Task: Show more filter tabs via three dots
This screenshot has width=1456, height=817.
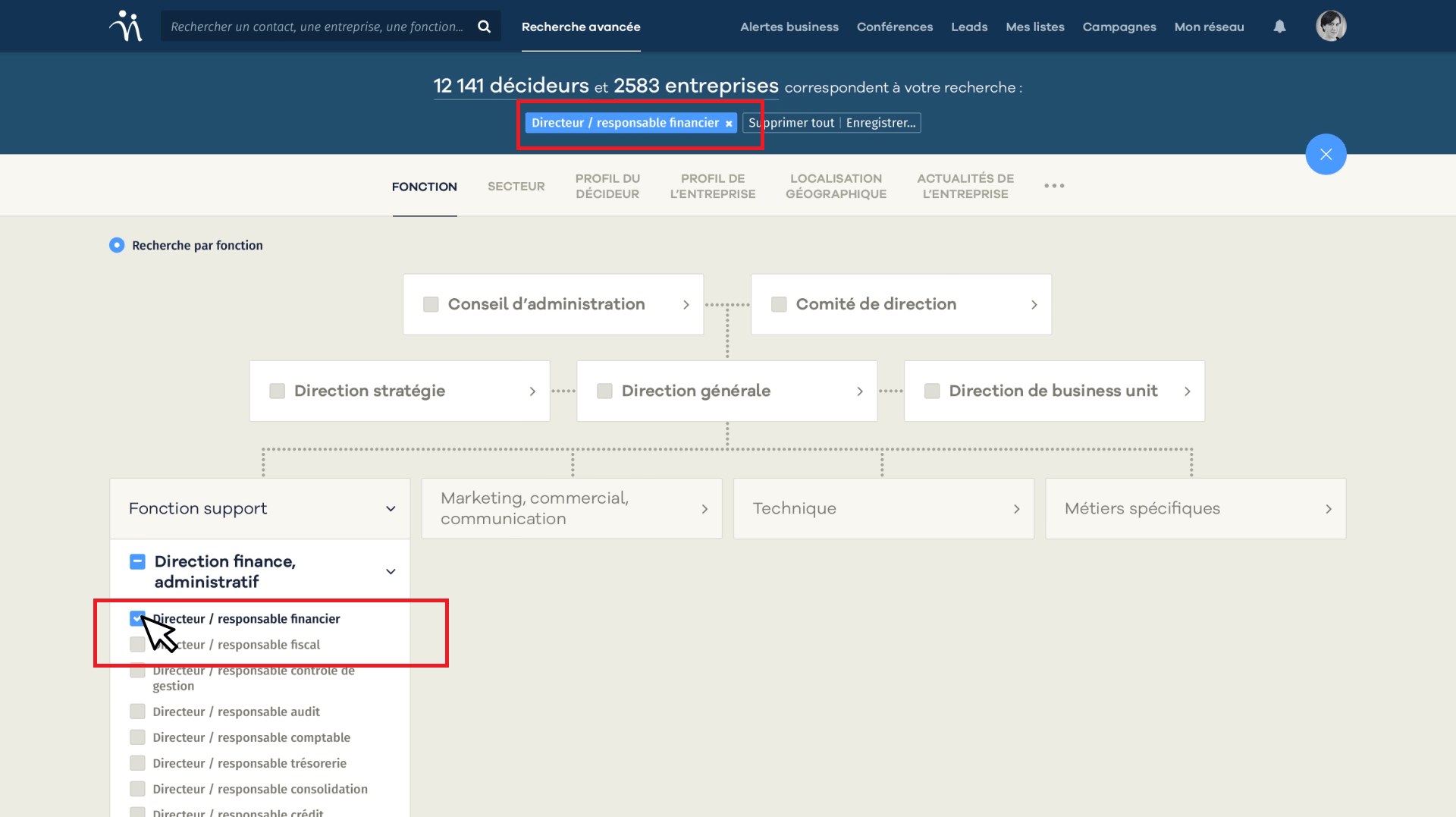Action: pos(1054,186)
